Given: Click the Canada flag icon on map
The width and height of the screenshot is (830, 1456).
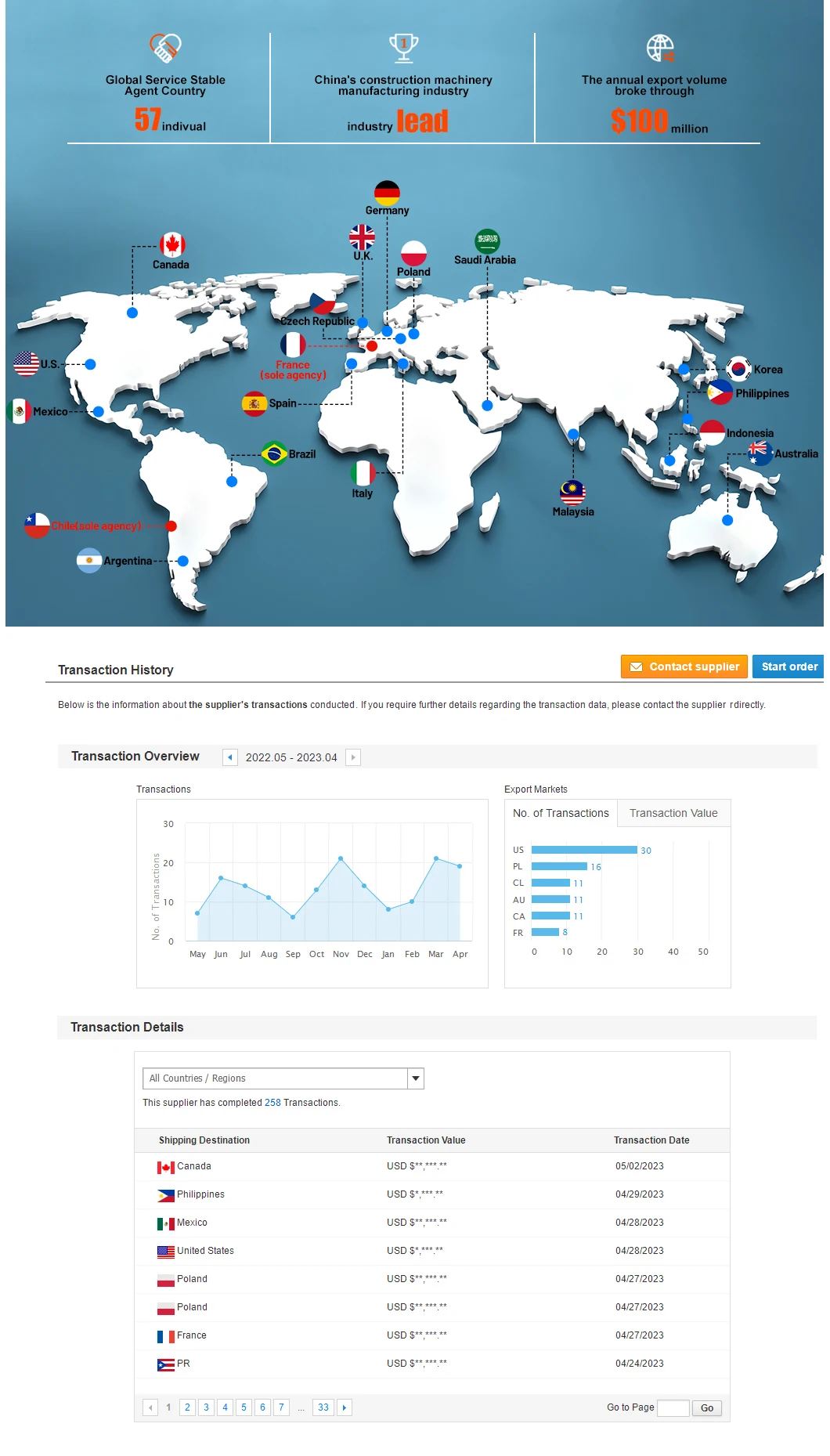Looking at the screenshot, I should click(172, 245).
